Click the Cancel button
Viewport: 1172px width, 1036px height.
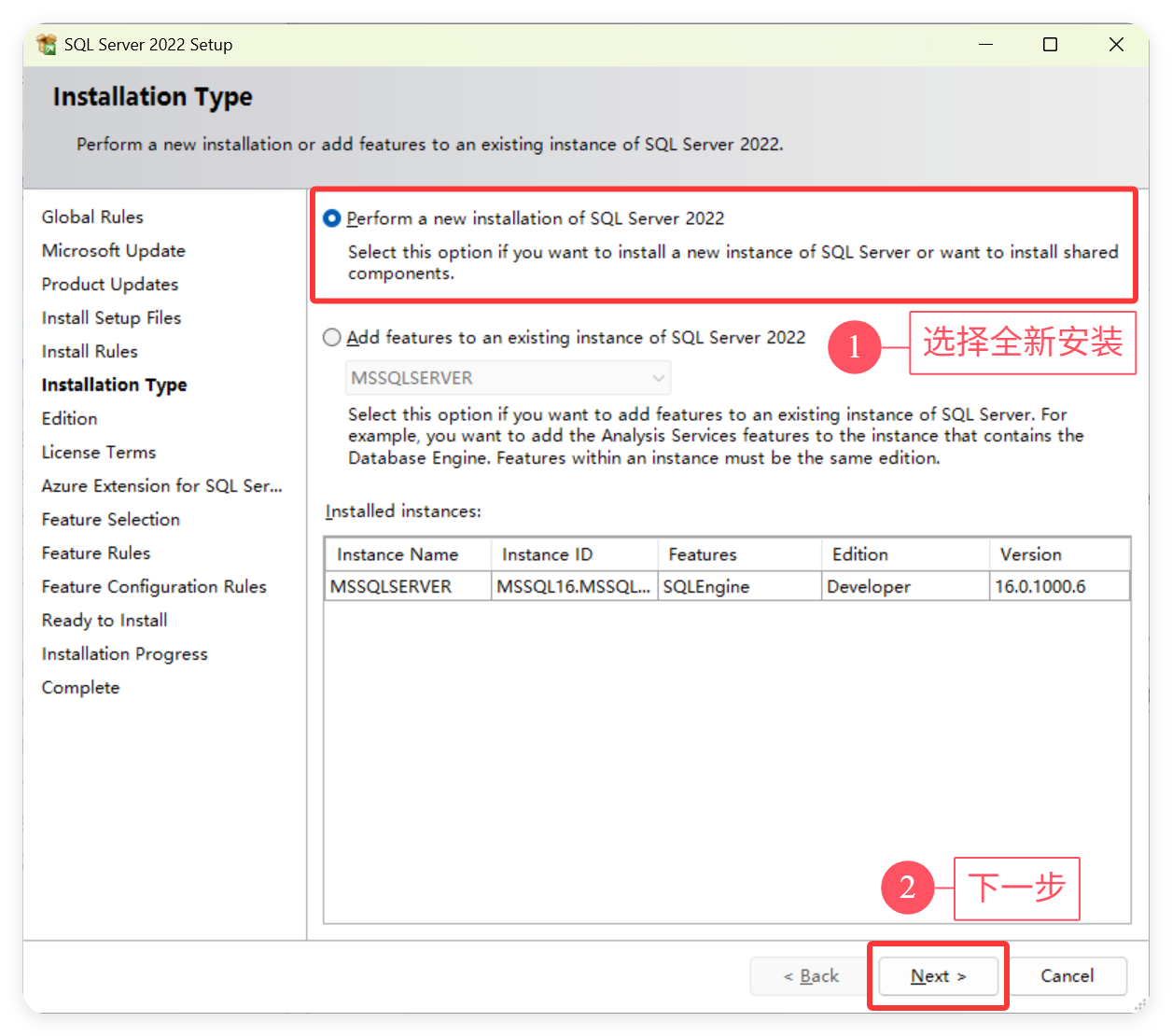point(1067,976)
